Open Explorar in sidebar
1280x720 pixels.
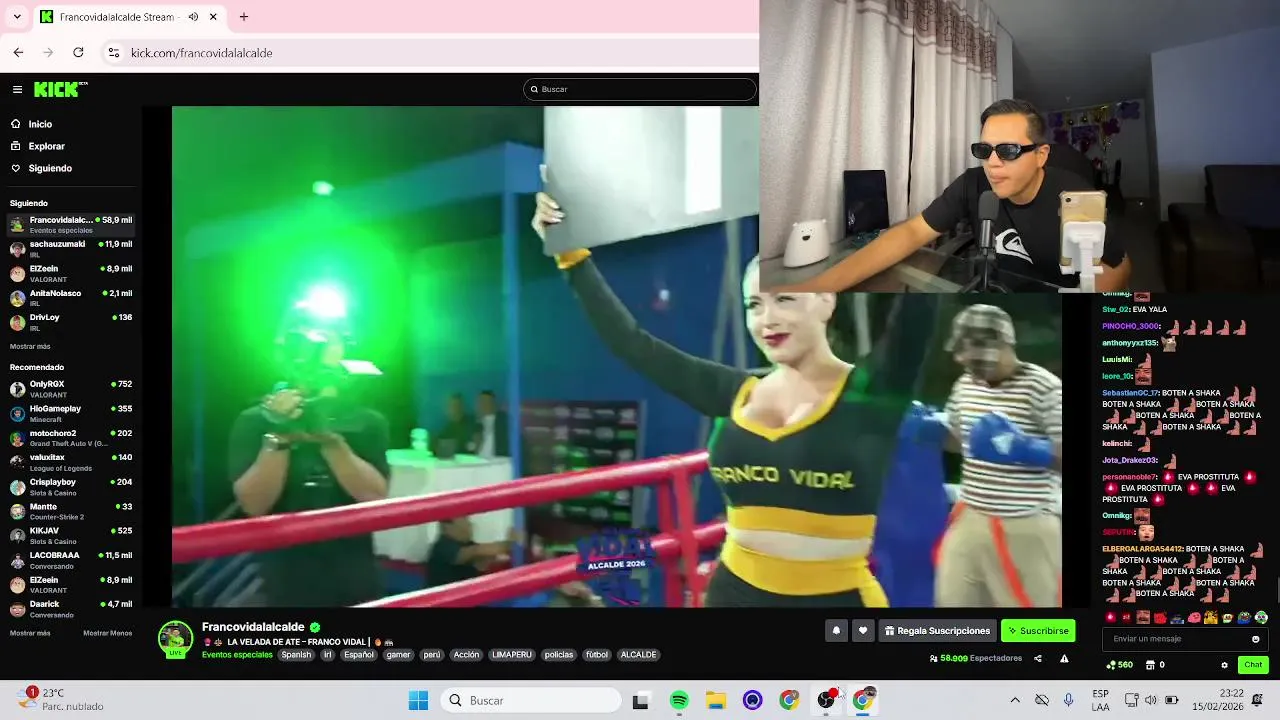(x=71, y=146)
